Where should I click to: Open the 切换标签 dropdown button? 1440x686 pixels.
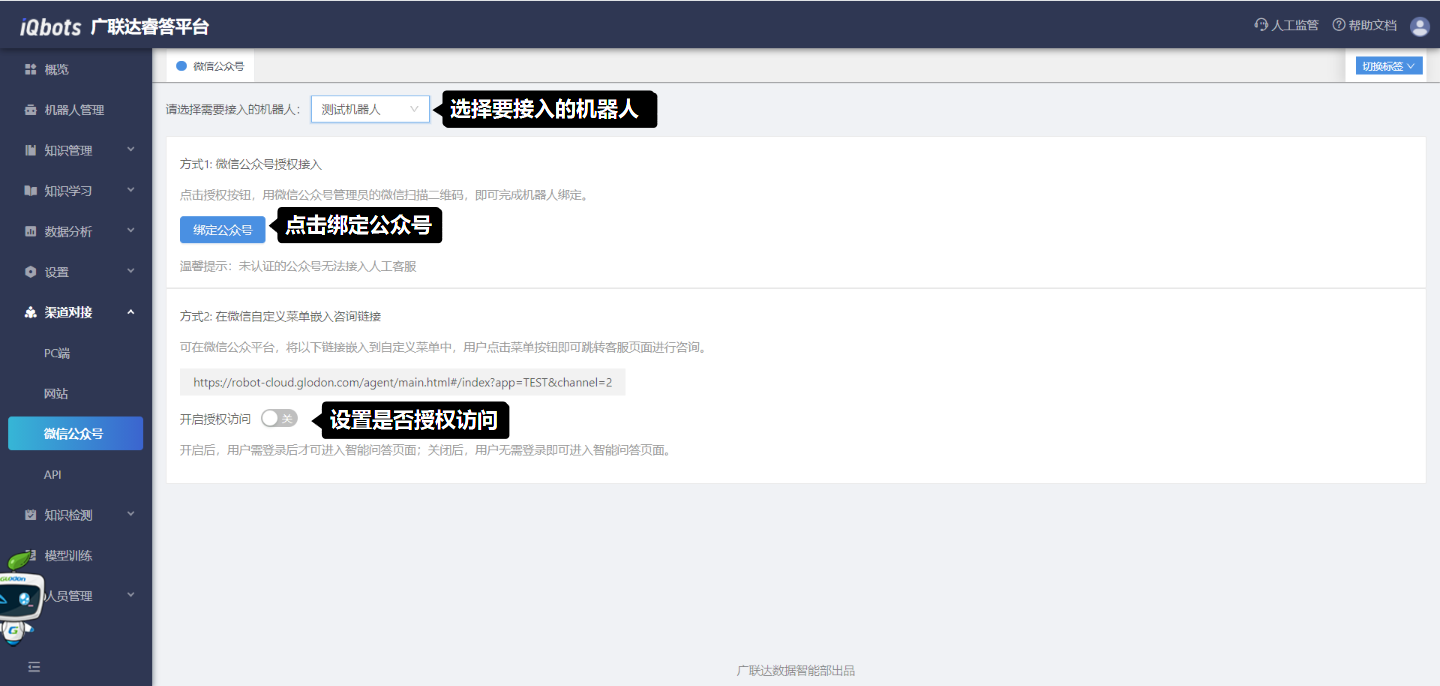pos(1389,66)
